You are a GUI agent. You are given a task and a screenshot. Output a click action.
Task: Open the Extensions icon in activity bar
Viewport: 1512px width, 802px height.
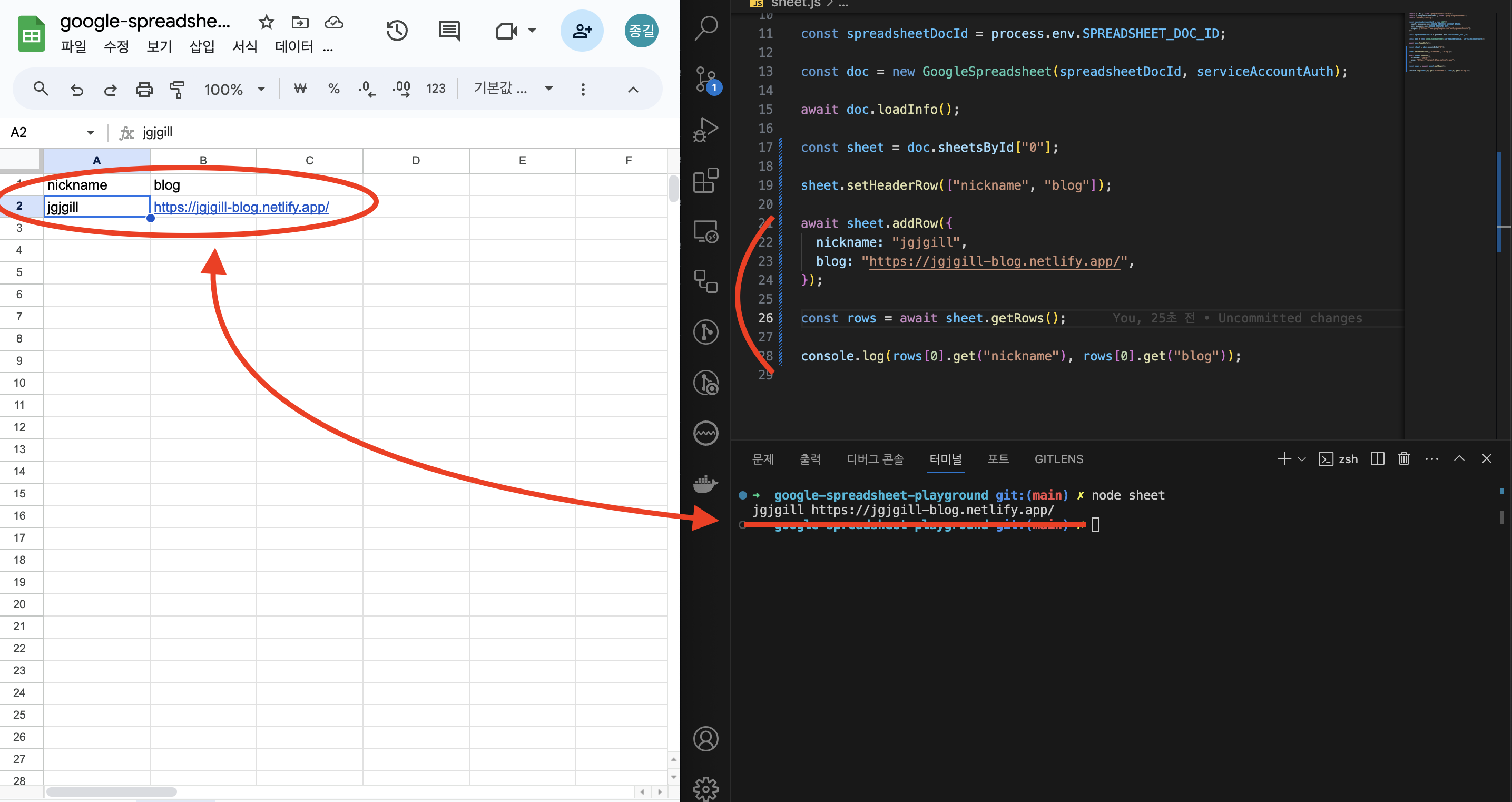706,180
